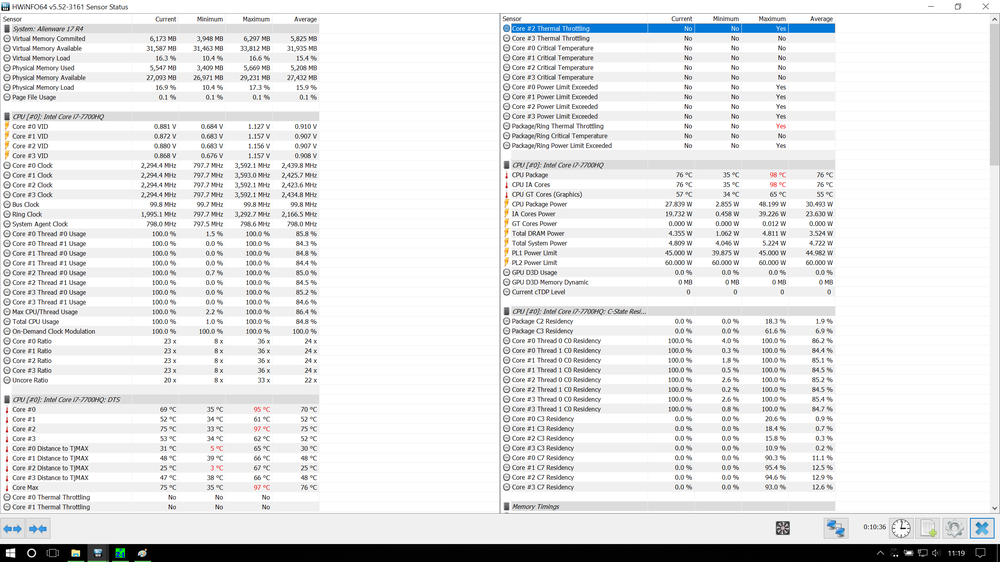The image size is (1000, 562).
Task: Click the left panel's Maximum column header
Action: (x=256, y=19)
